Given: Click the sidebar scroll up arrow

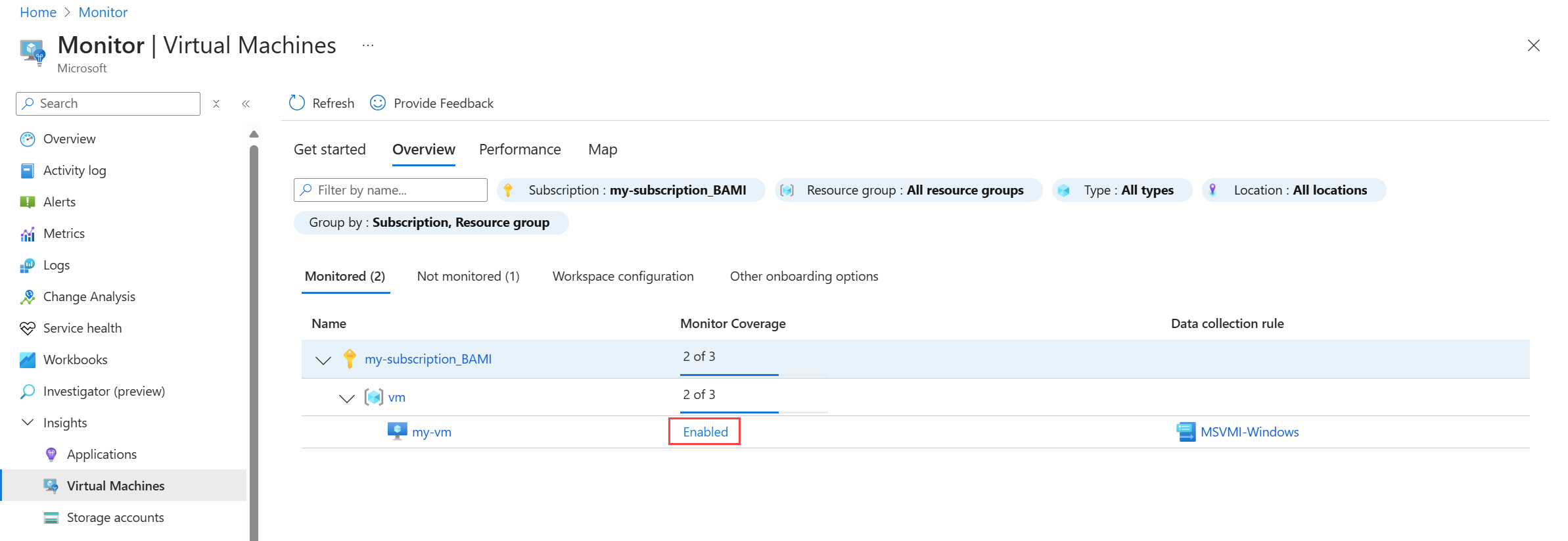Looking at the screenshot, I should [254, 134].
